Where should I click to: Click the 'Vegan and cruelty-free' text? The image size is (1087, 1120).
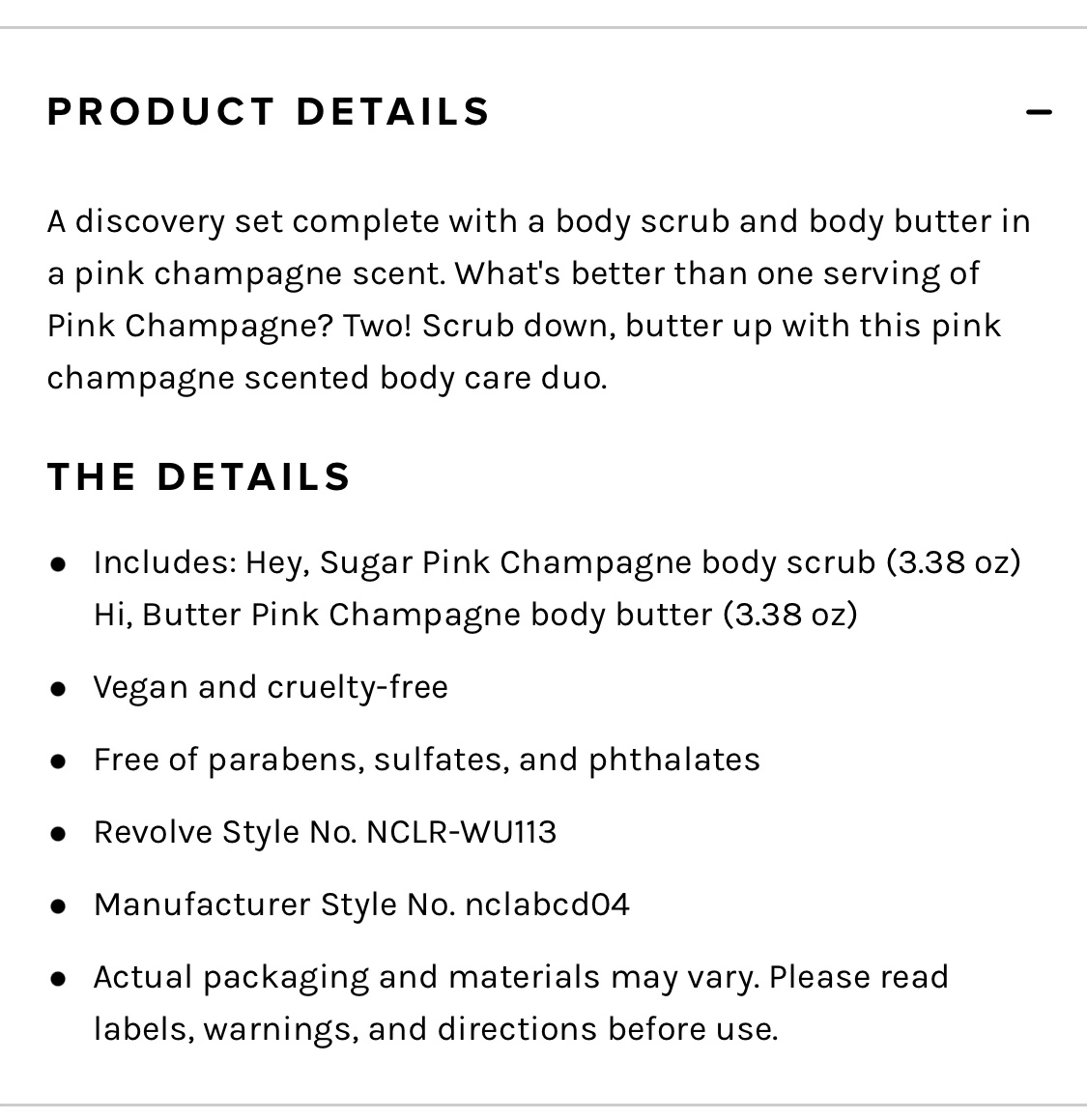271,687
